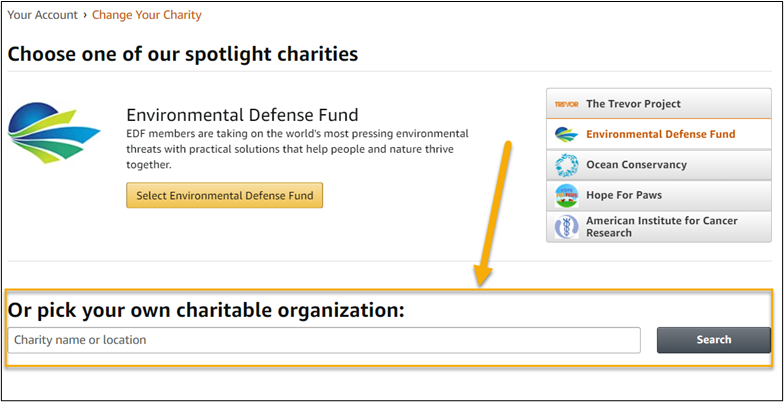Screen dimensions: 784x402
Task: Focus the Charity name or location field
Action: click(323, 340)
